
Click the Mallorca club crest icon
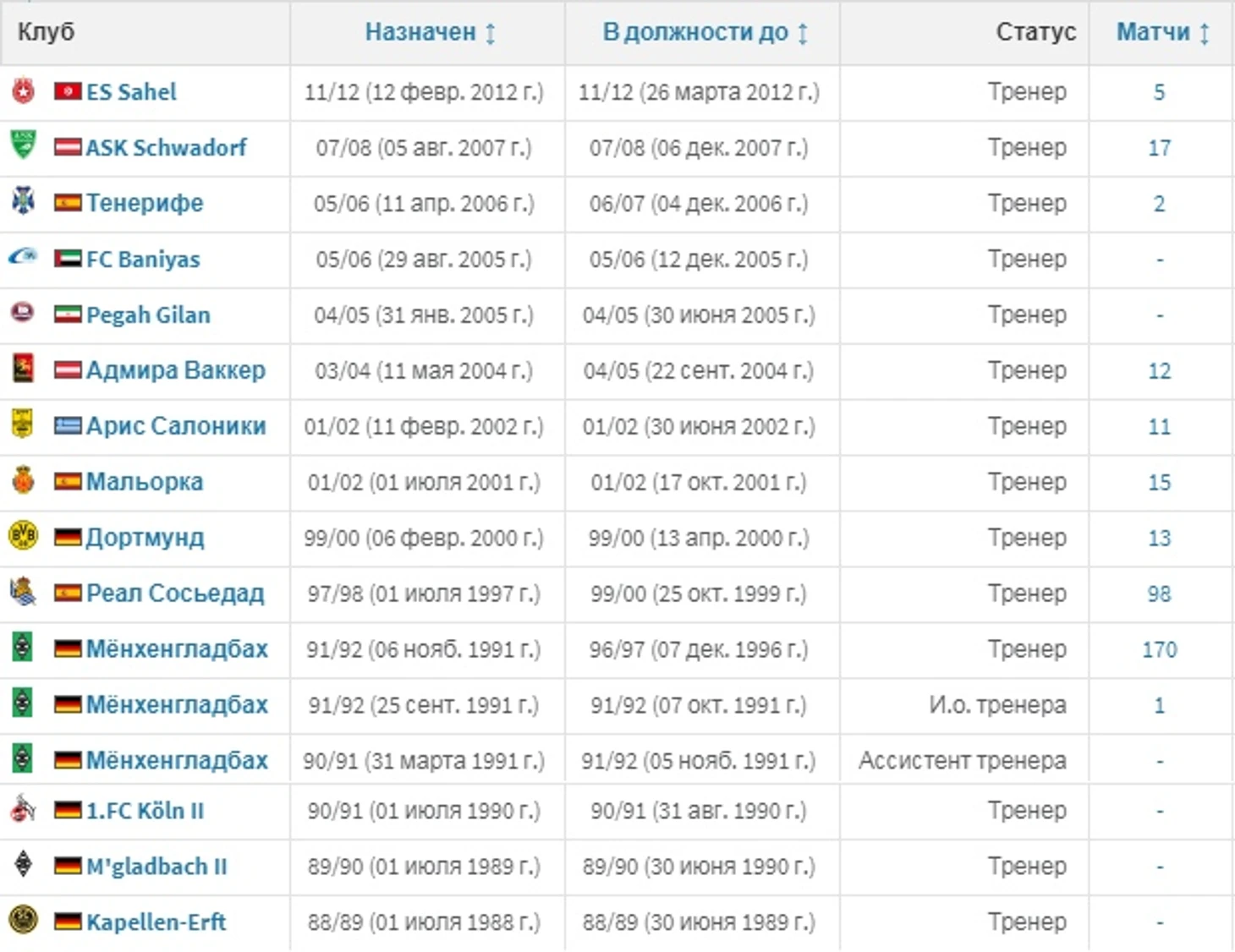click(24, 480)
